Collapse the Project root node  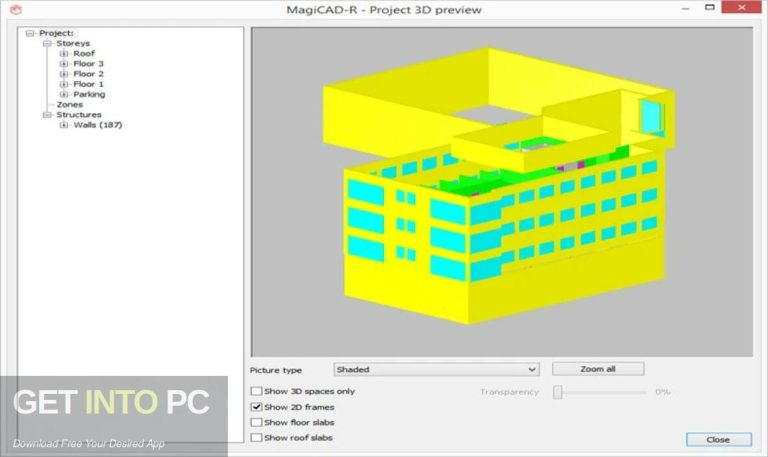click(30, 33)
